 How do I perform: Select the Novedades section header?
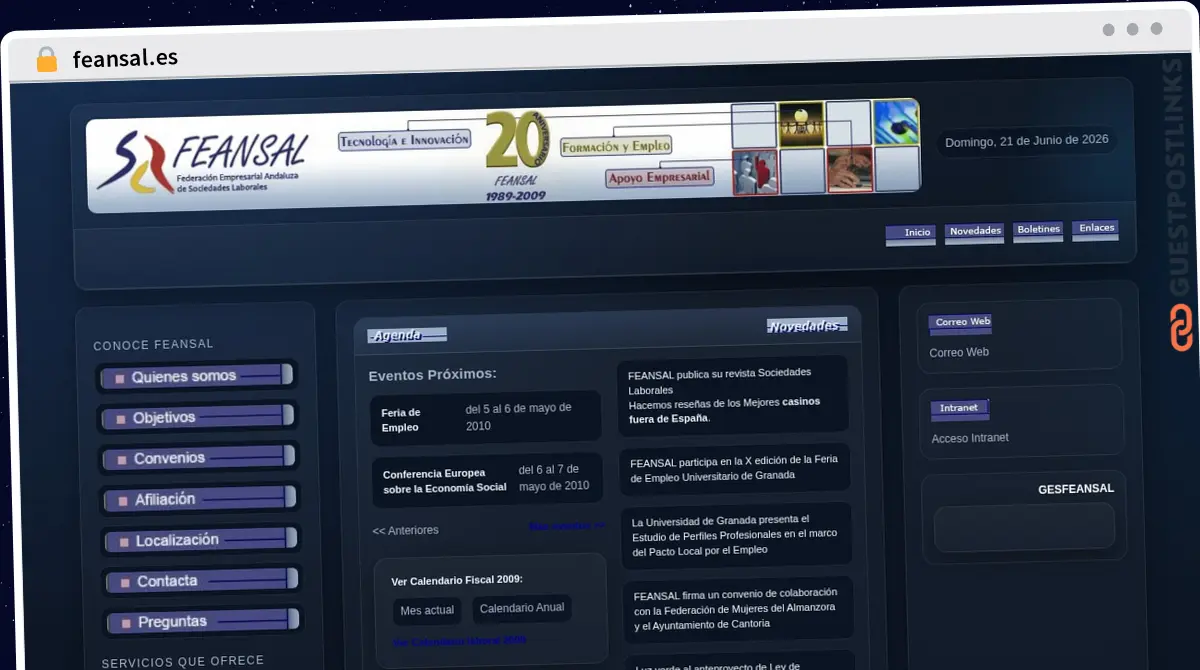point(807,326)
